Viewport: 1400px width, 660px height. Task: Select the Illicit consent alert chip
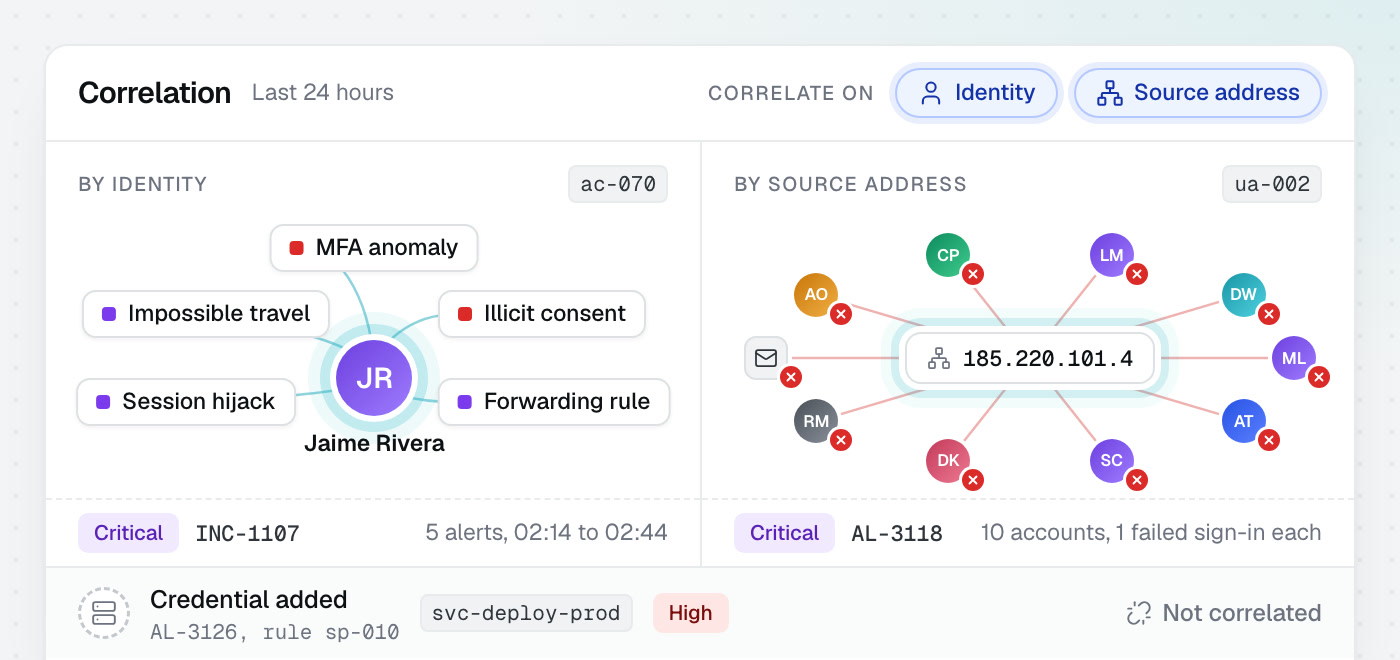point(542,314)
